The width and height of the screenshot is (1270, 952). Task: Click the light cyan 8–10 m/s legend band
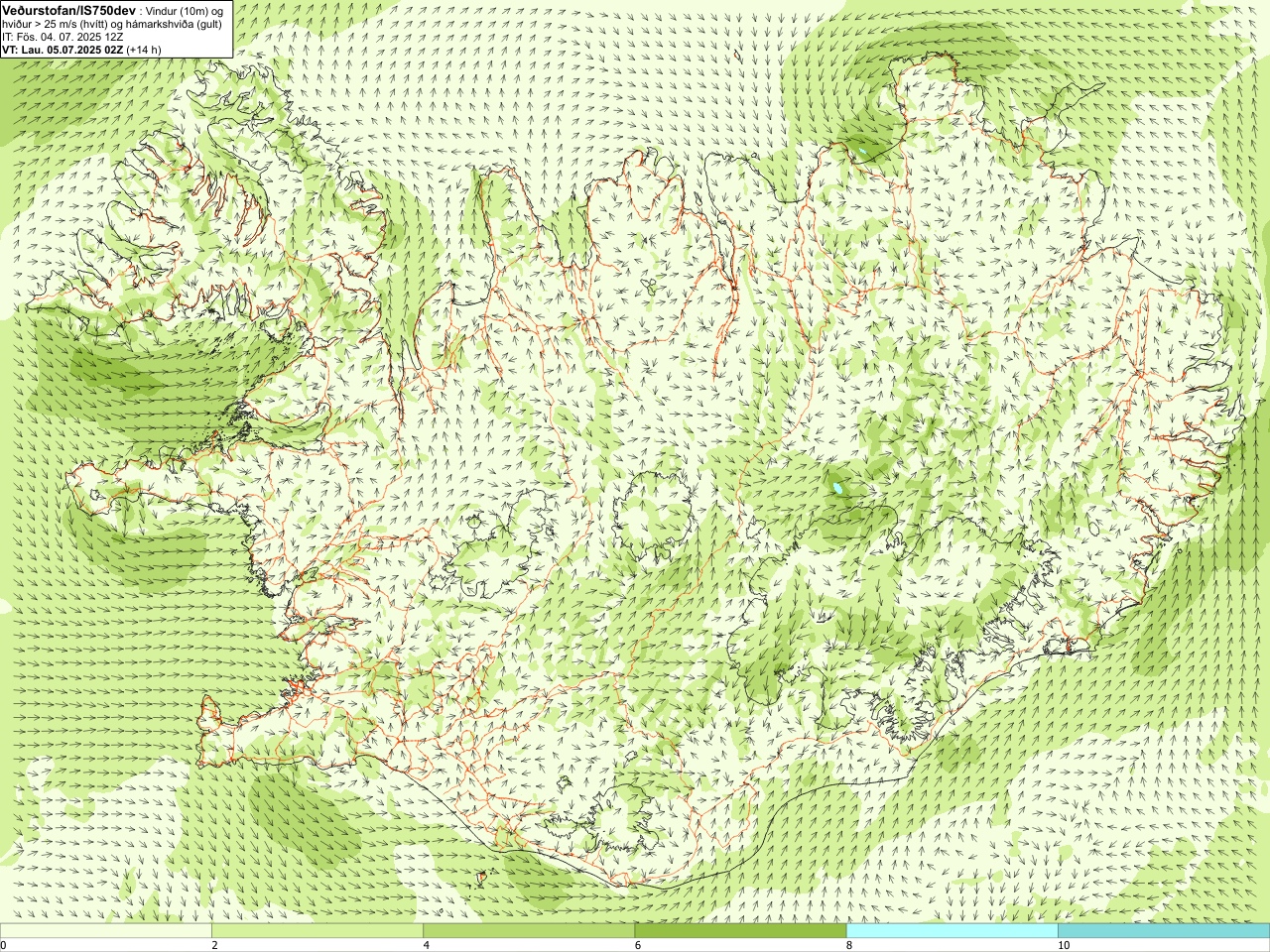[952, 931]
